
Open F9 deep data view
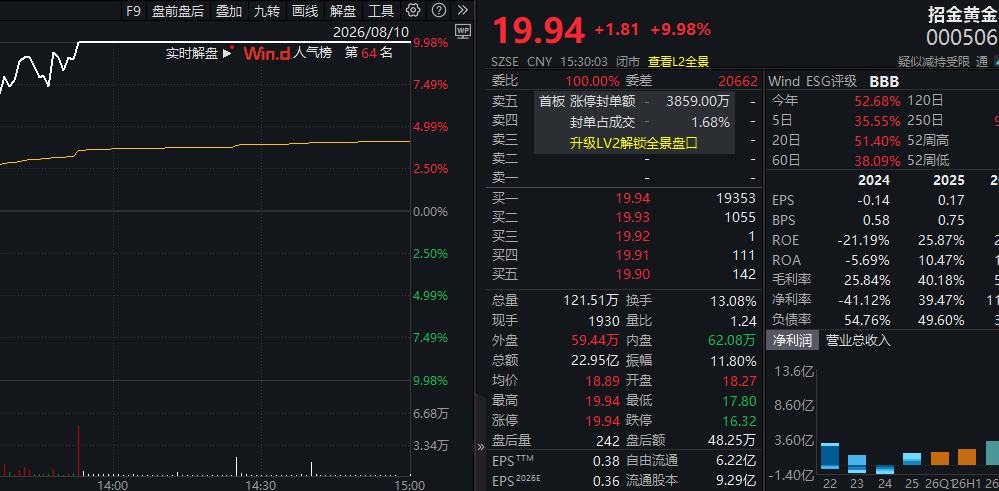(x=133, y=10)
